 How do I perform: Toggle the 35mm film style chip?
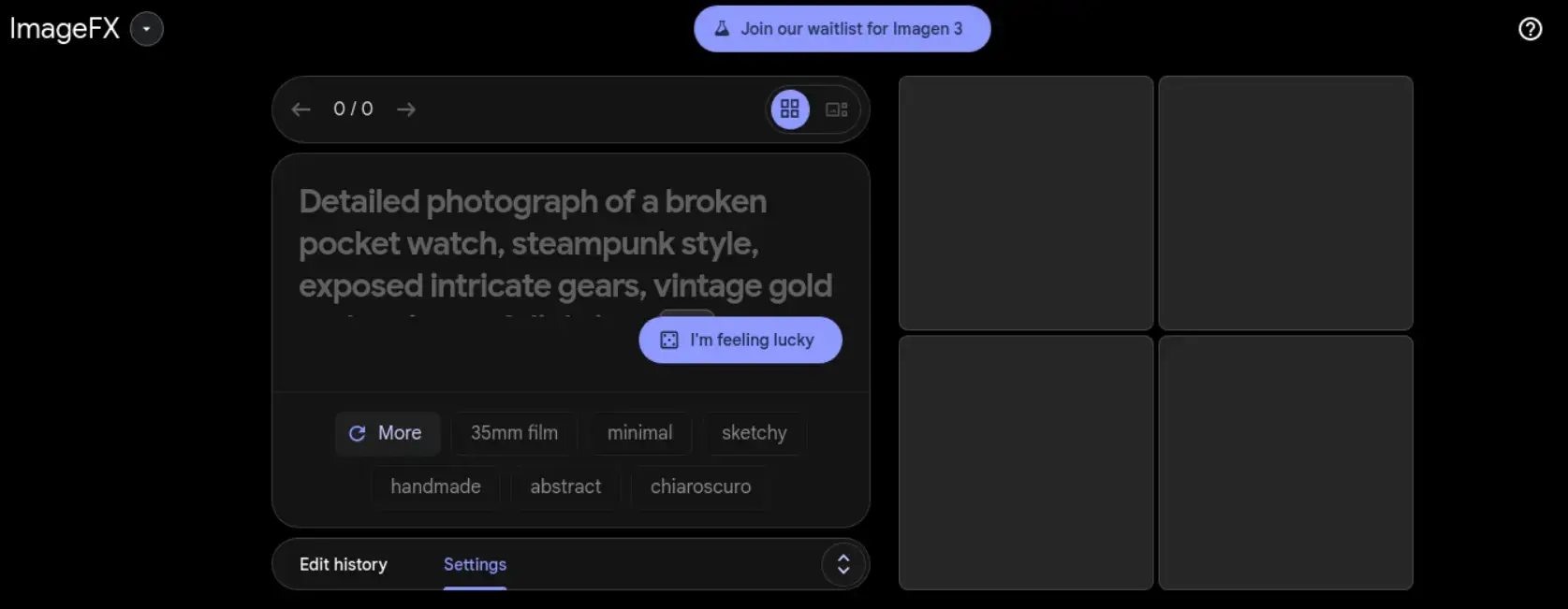coord(514,433)
